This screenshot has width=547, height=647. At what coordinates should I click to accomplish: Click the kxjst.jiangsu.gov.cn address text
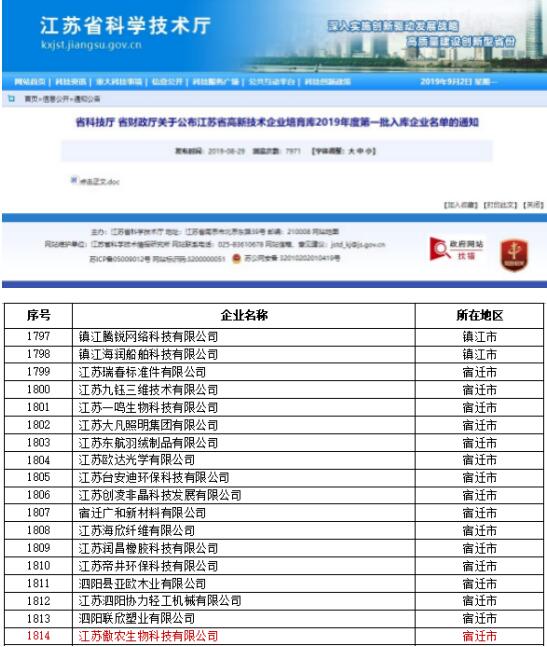point(91,45)
